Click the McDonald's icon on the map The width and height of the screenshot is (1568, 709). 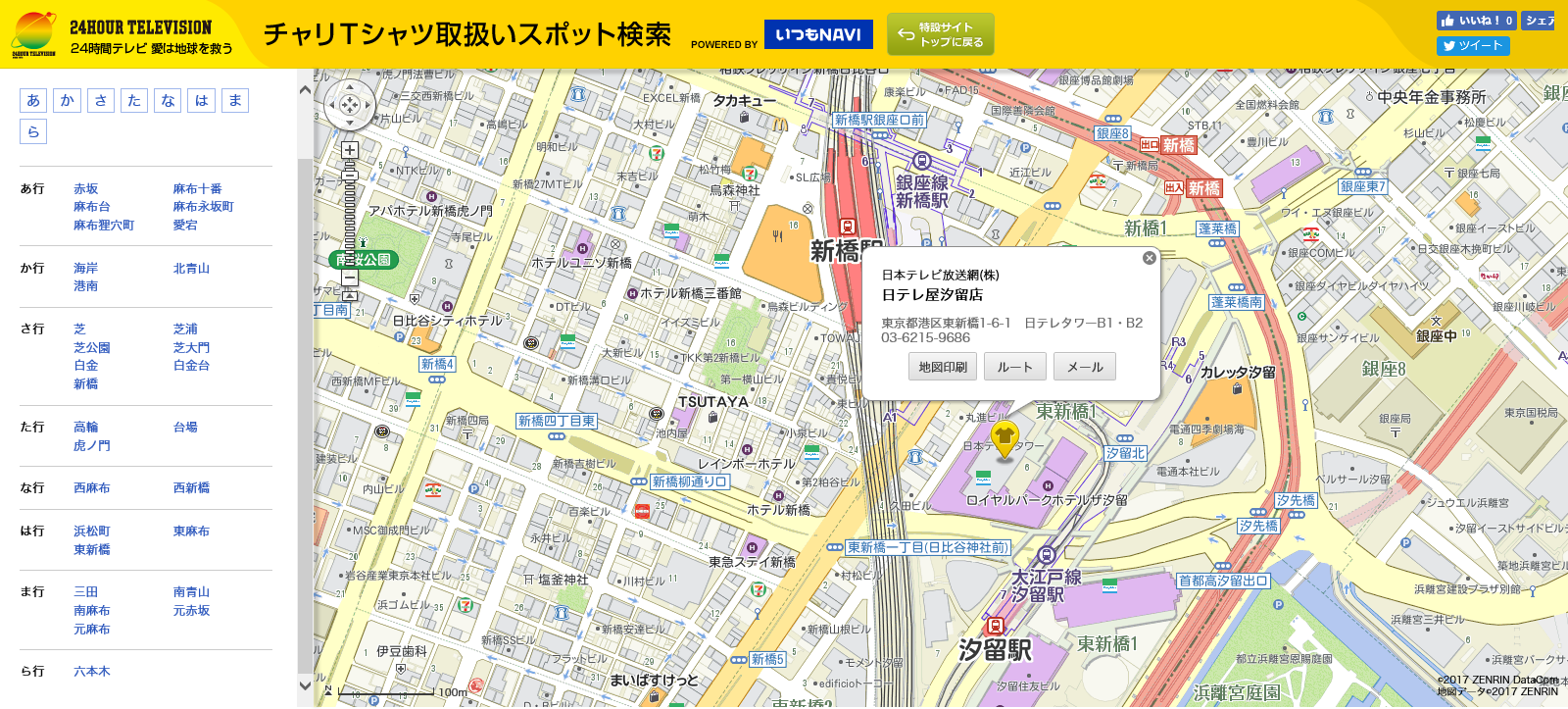(780, 125)
